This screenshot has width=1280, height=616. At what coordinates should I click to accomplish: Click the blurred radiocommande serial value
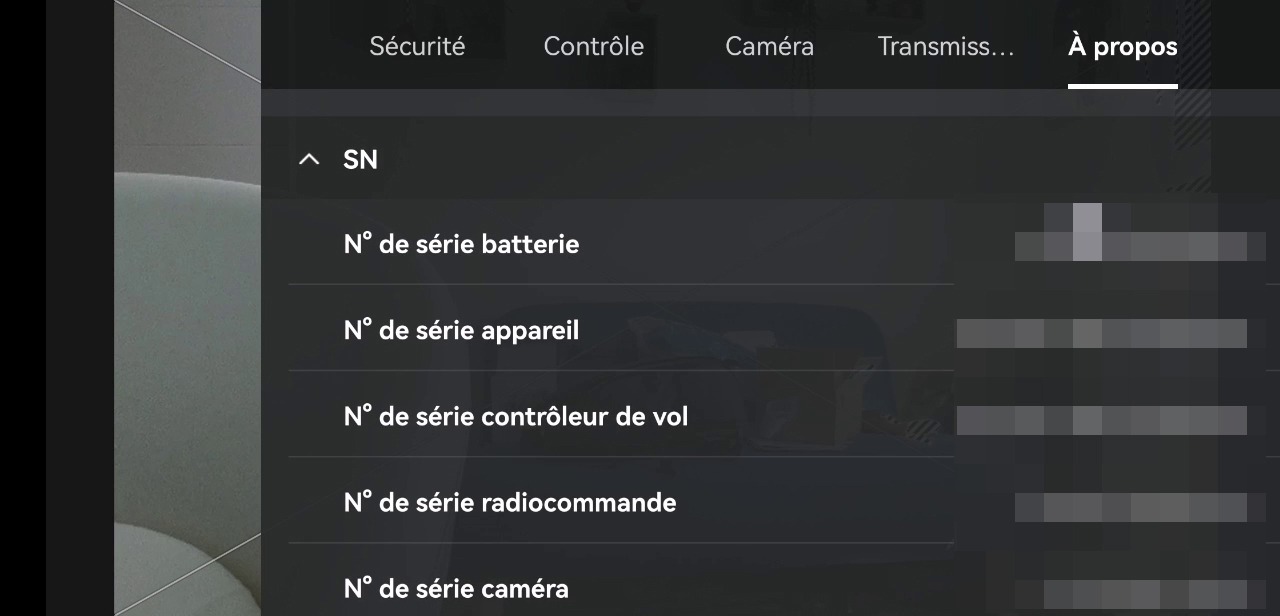click(x=1132, y=507)
